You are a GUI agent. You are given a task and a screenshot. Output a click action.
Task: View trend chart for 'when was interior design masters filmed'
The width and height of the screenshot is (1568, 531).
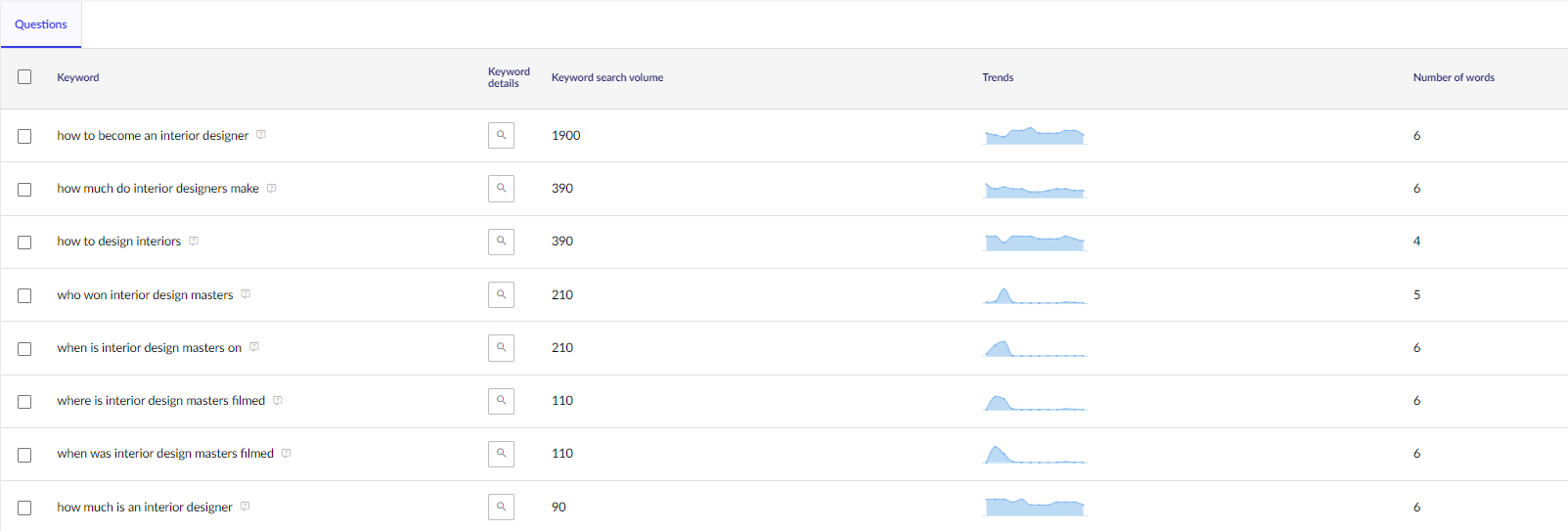click(x=1035, y=454)
